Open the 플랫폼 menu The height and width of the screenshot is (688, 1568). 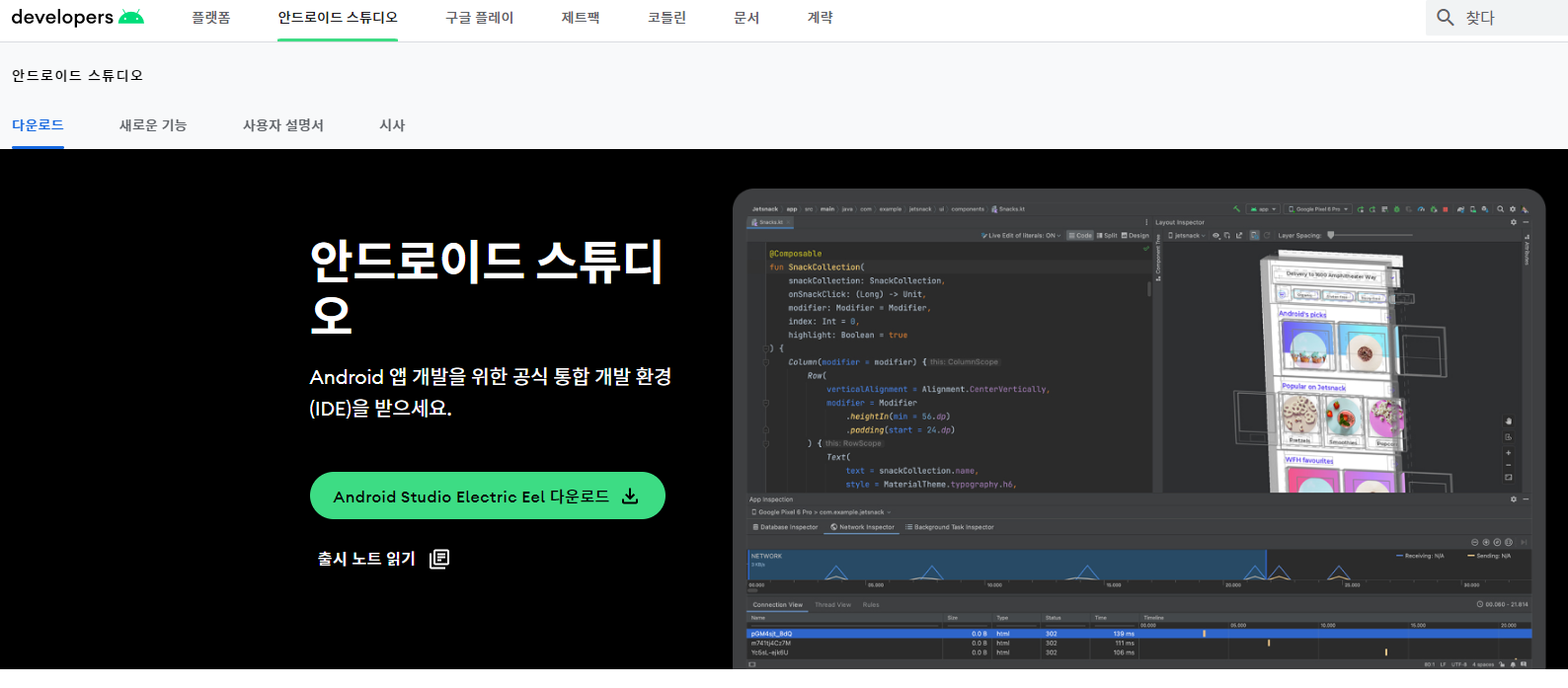coord(211,18)
